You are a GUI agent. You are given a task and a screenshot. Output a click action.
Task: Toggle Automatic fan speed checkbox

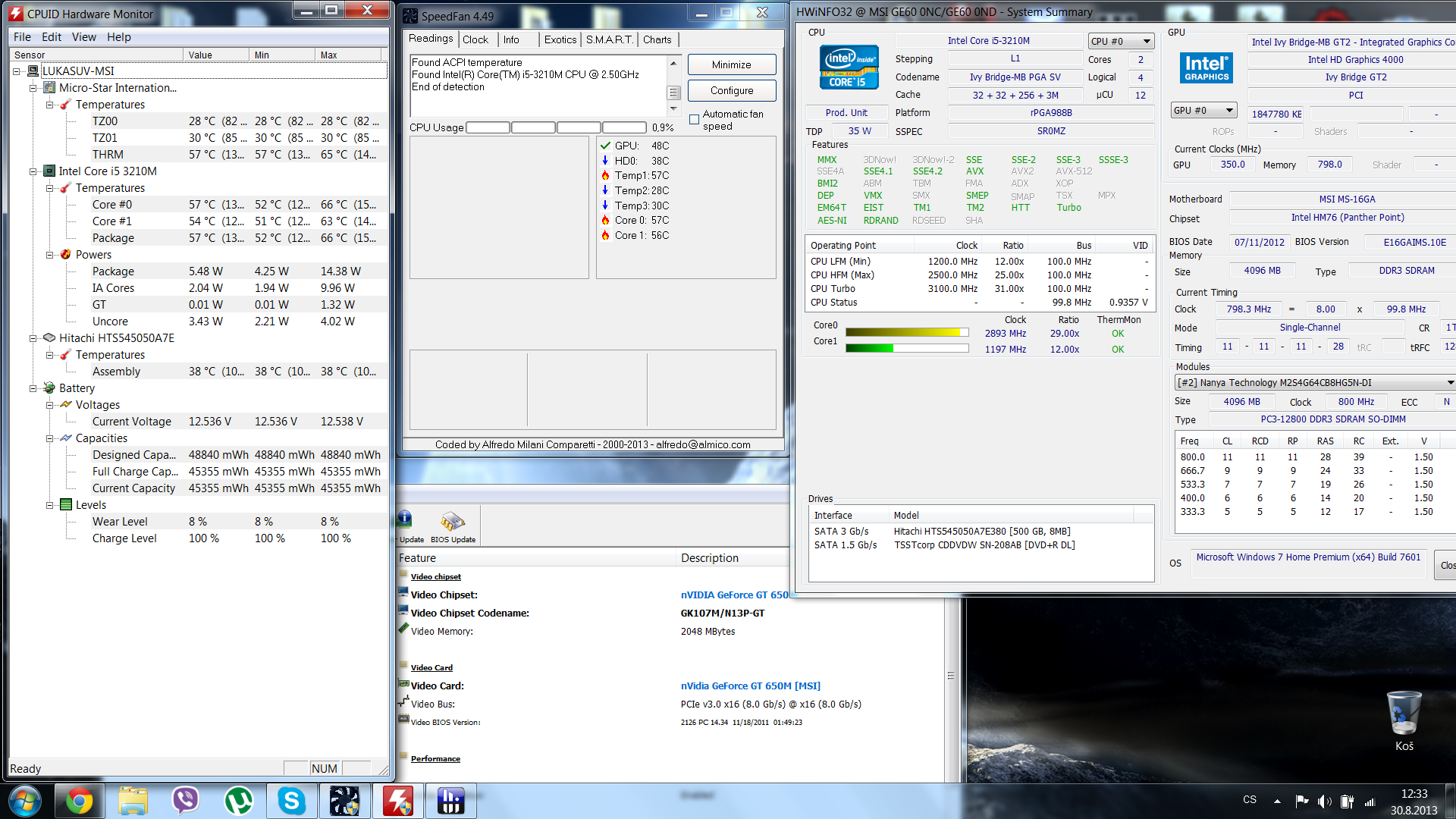coord(694,120)
